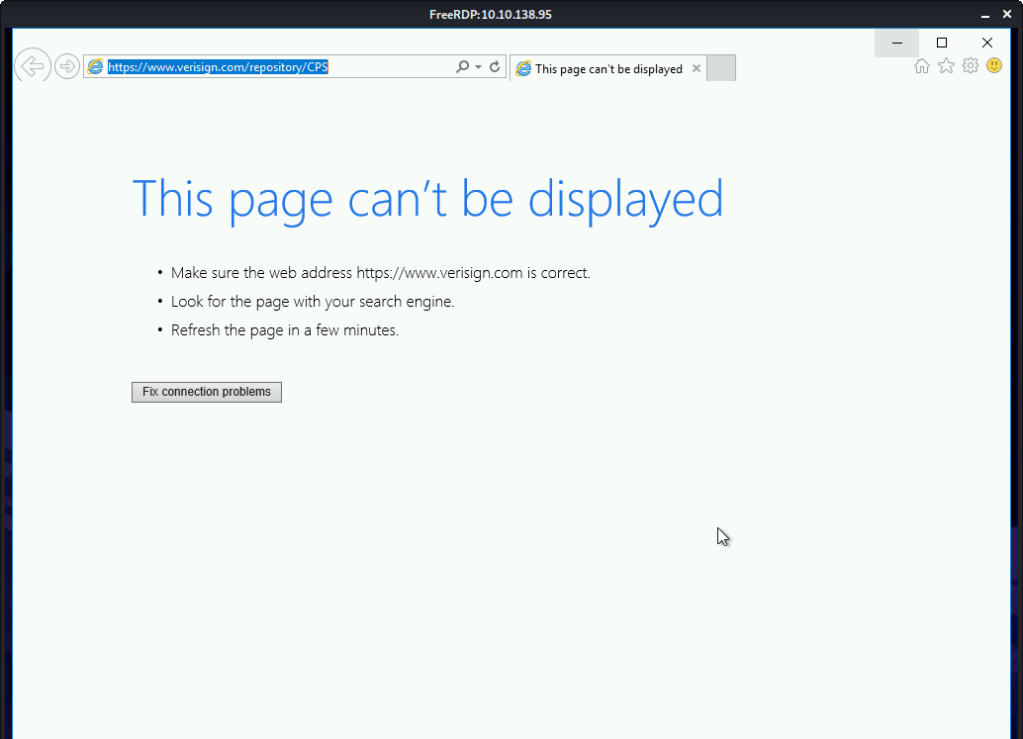Expand the address bar autocomplete dropdown arrow
This screenshot has width=1023, height=739.
click(478, 67)
